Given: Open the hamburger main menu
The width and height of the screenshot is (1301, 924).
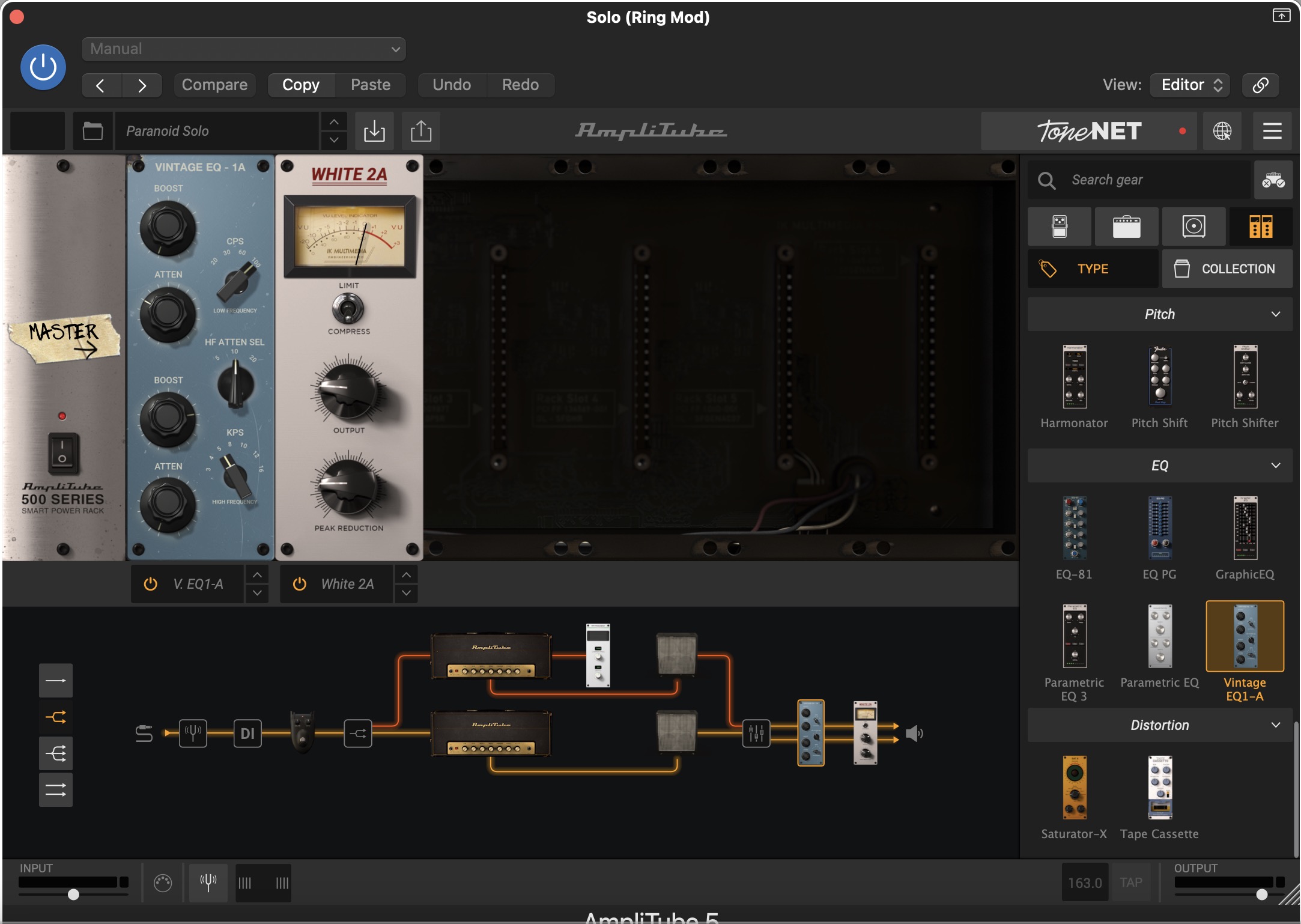Looking at the screenshot, I should click(x=1272, y=131).
